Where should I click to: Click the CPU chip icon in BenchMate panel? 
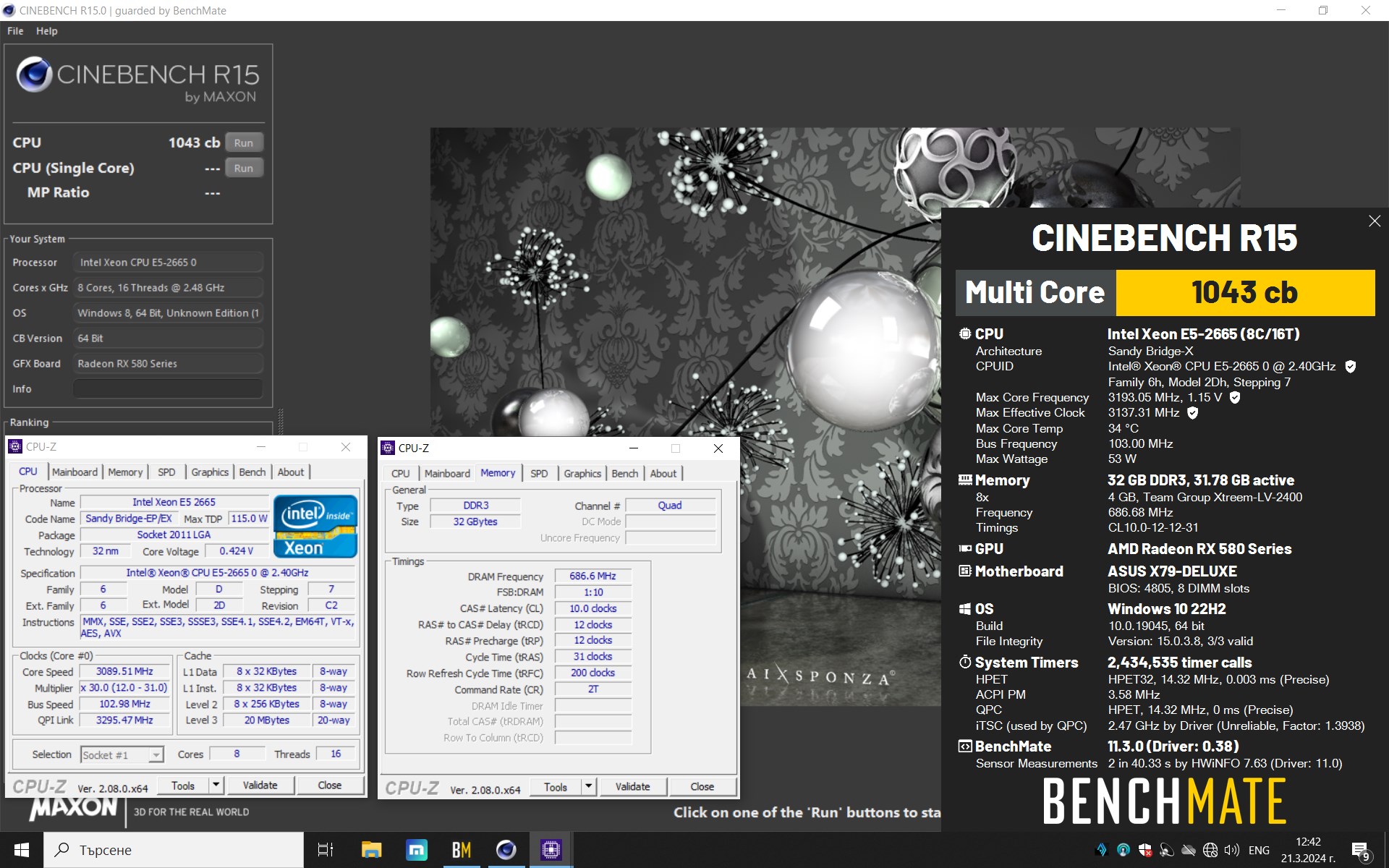point(965,333)
